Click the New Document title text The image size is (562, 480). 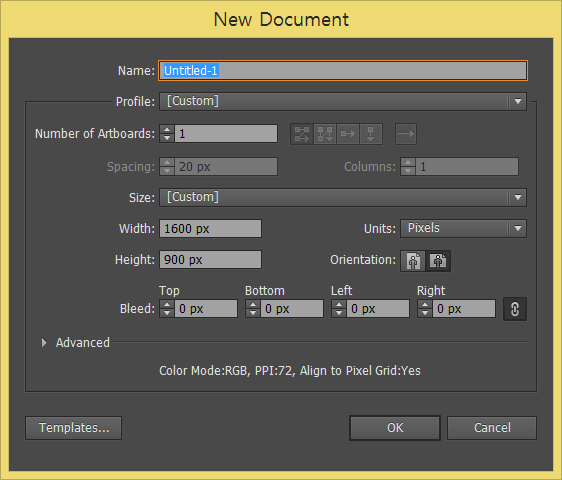pyautogui.click(x=281, y=19)
